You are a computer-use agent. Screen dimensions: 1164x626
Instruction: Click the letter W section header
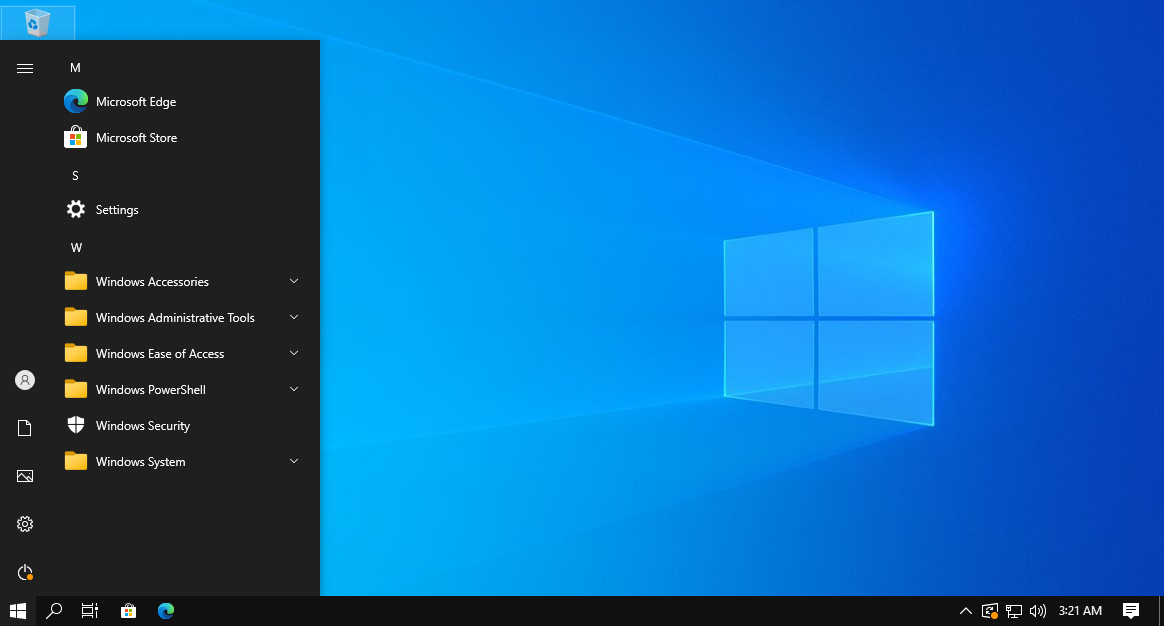click(x=76, y=248)
